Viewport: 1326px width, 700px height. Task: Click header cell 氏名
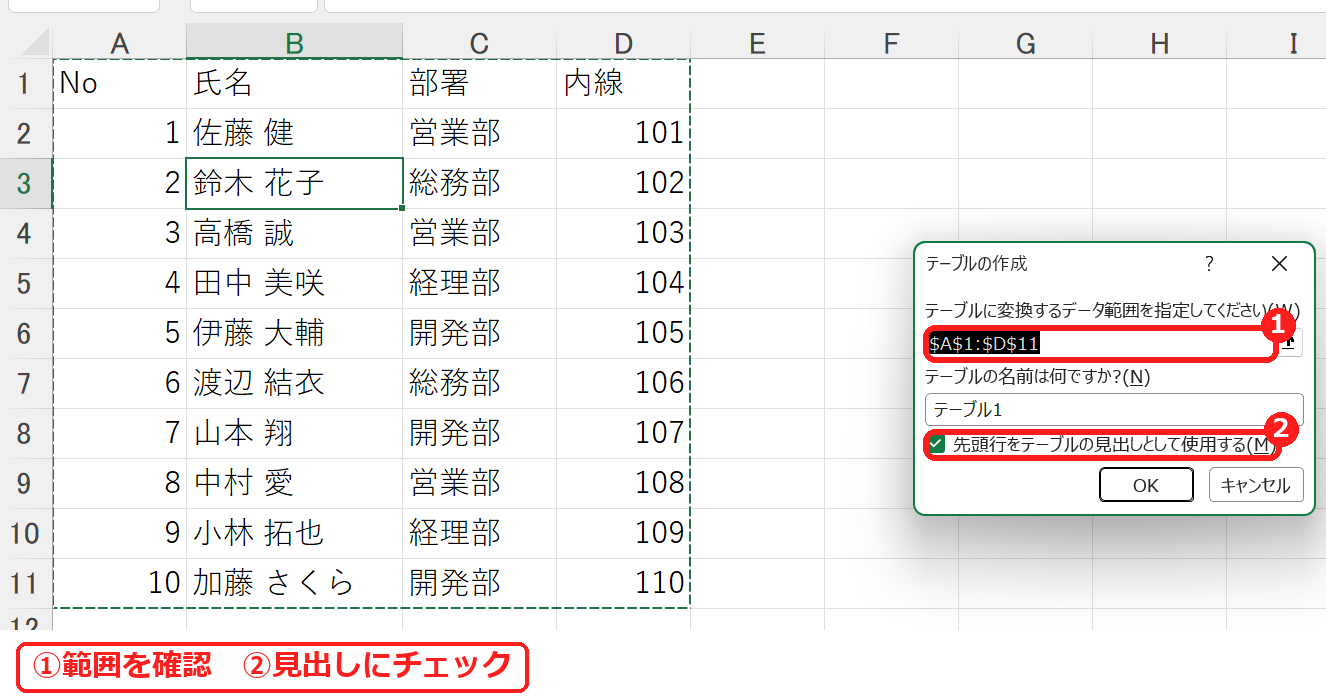pyautogui.click(x=294, y=83)
